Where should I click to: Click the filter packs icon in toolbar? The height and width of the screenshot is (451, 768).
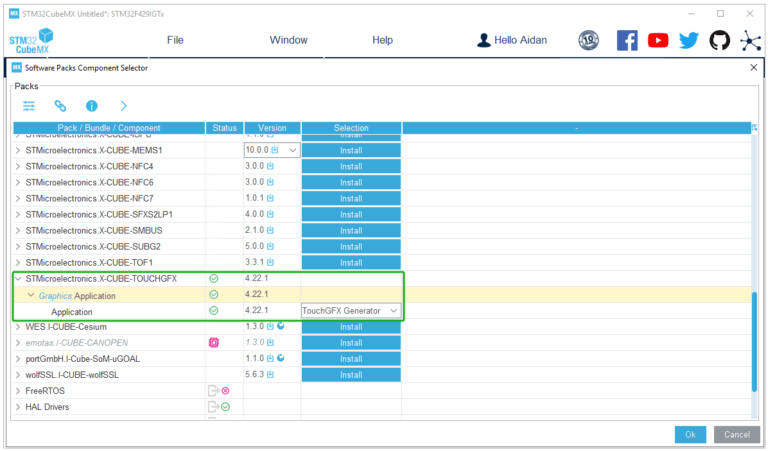click(29, 105)
